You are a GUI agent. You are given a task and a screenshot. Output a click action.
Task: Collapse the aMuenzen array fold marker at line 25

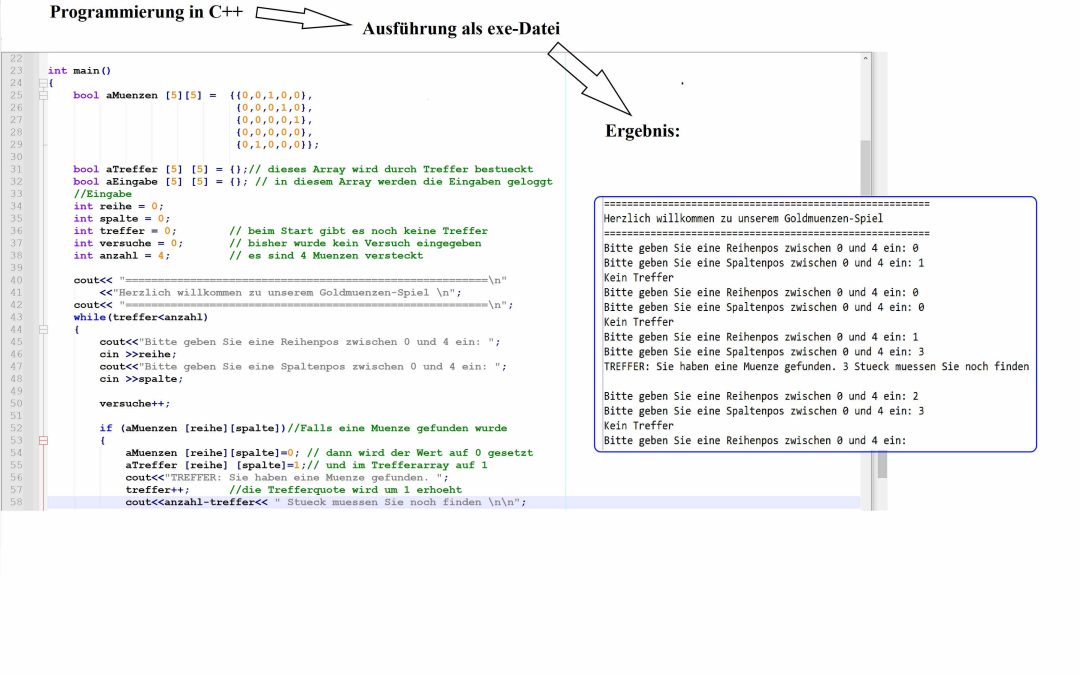pyautogui.click(x=43, y=95)
